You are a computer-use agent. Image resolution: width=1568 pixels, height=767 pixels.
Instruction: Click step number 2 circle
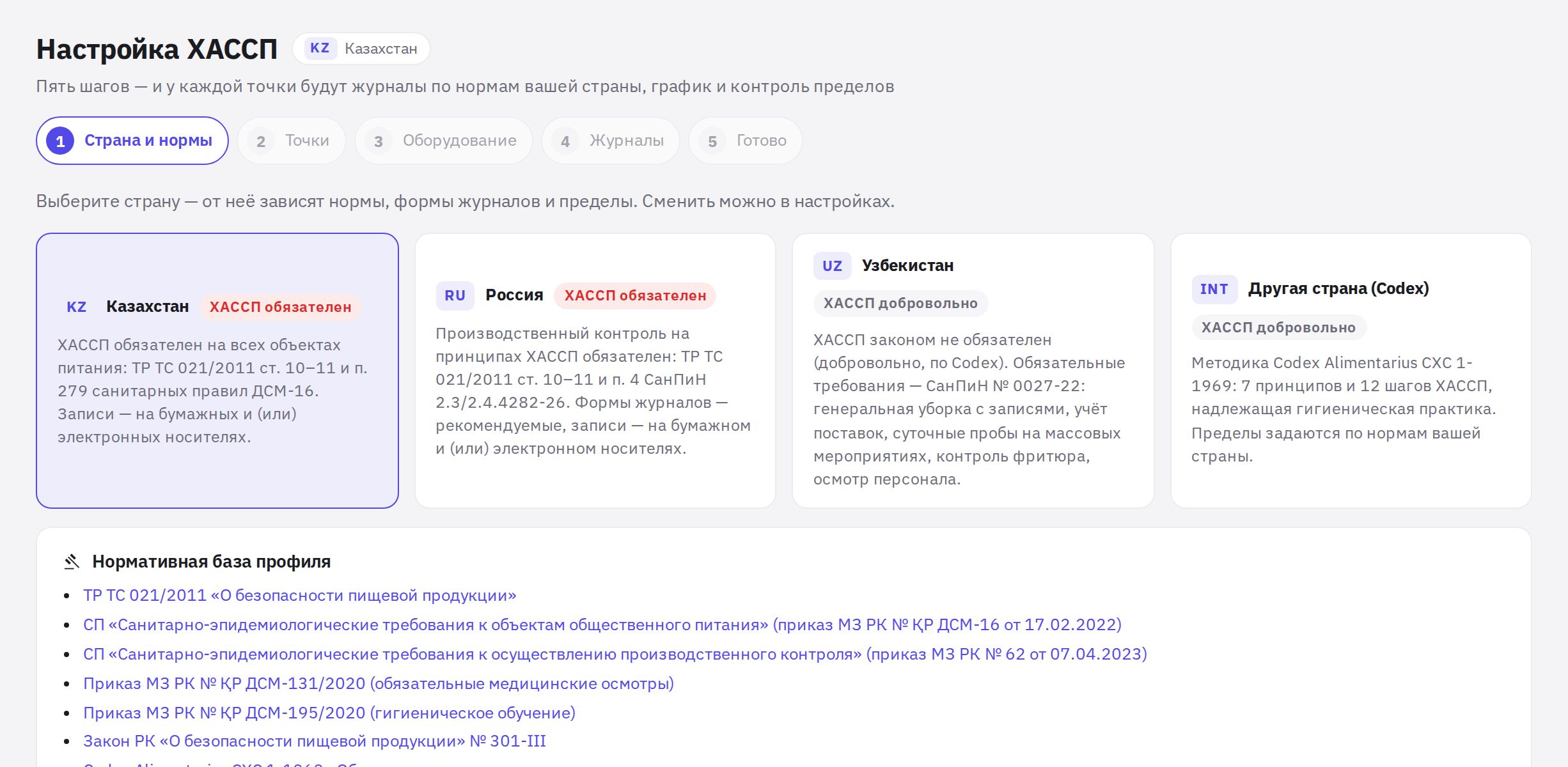261,141
